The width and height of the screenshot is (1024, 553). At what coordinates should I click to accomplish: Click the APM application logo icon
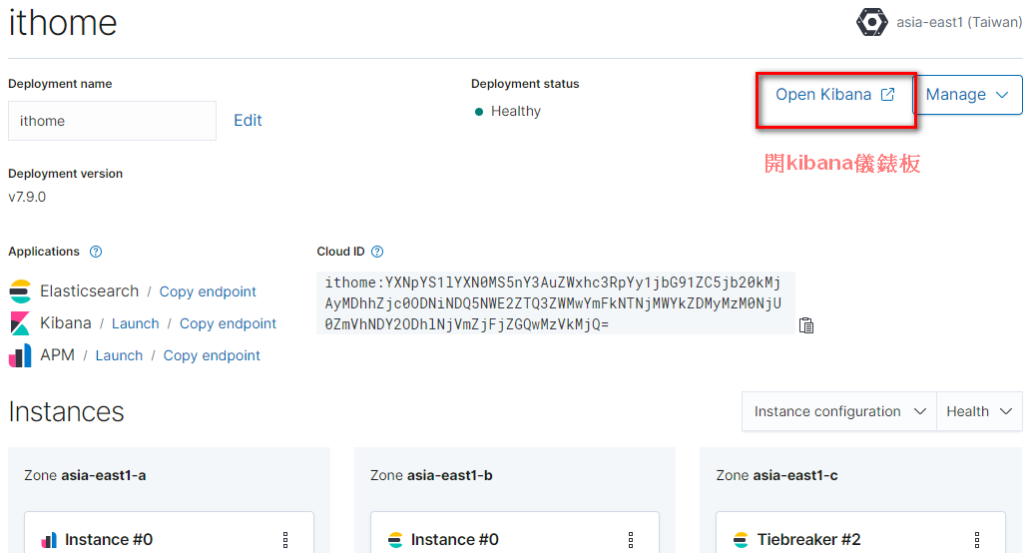point(20,356)
